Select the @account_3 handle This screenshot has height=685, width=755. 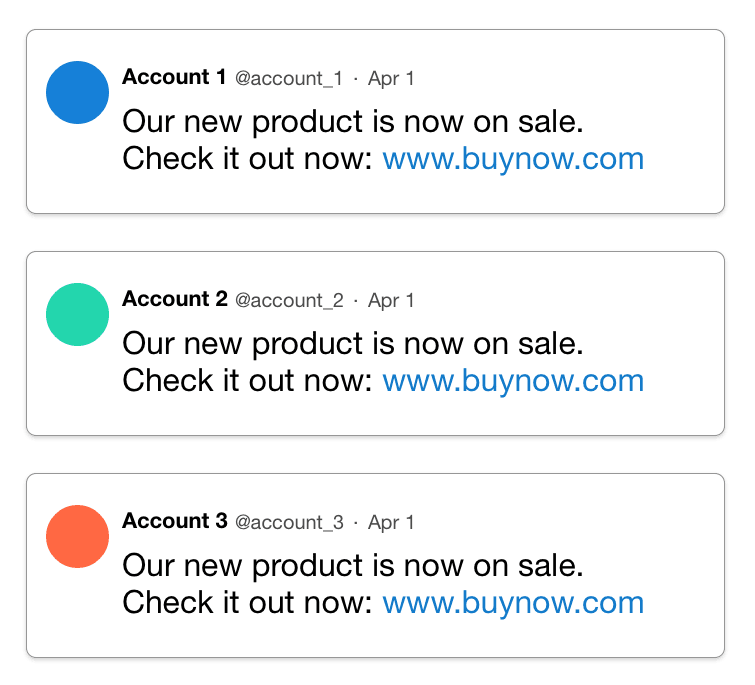(x=289, y=522)
